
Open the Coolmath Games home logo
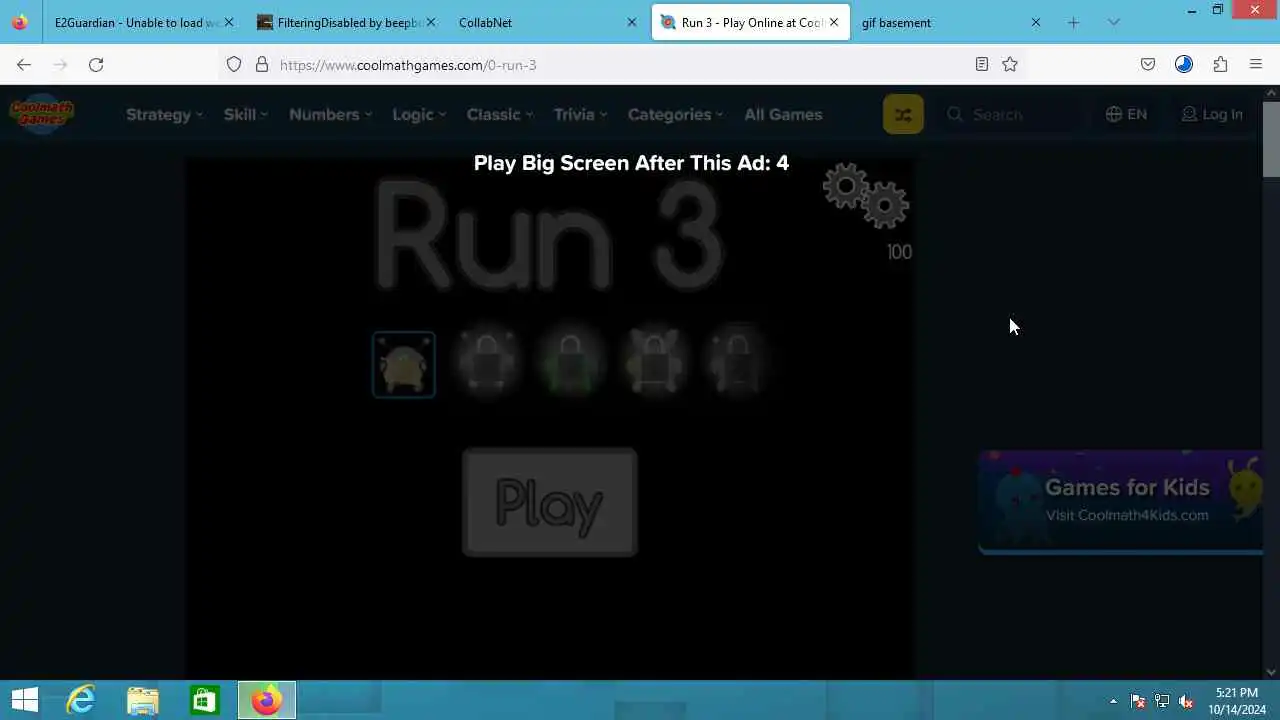tap(42, 114)
